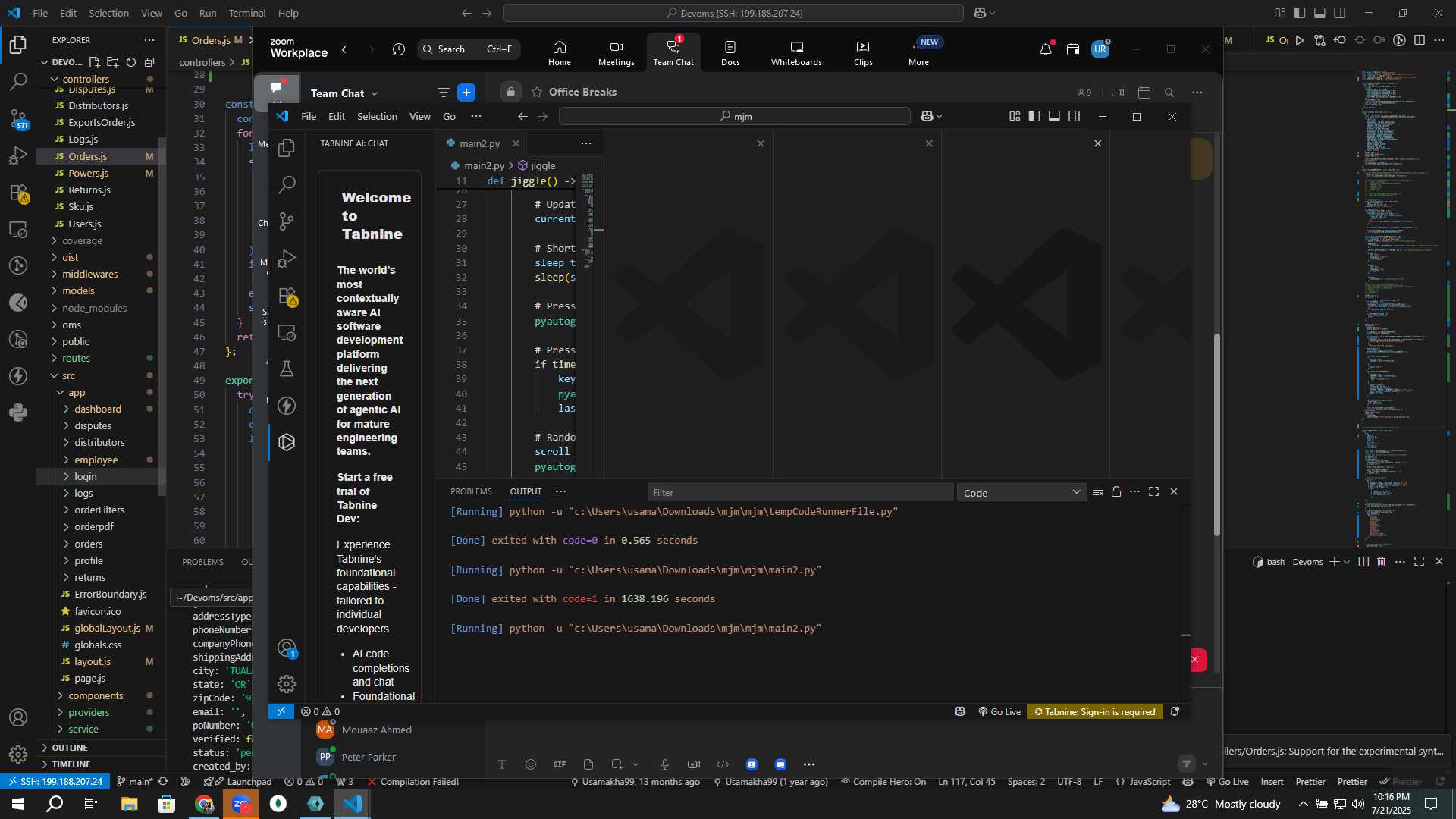Open Python icon in outer activity bar

(x=18, y=413)
